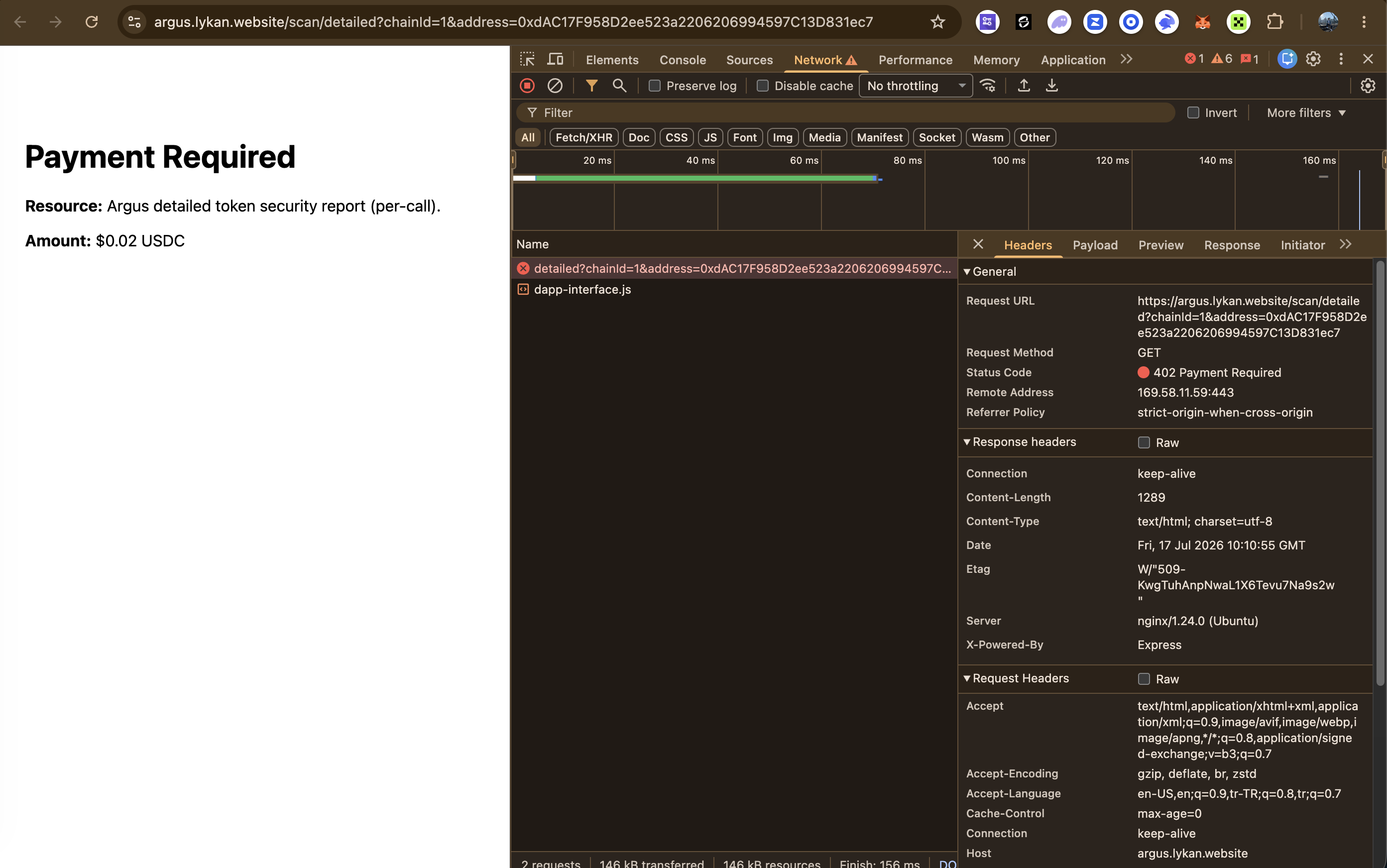Image resolution: width=1387 pixels, height=868 pixels.
Task: Filter requests by Fetch/XHR
Action: [x=584, y=137]
